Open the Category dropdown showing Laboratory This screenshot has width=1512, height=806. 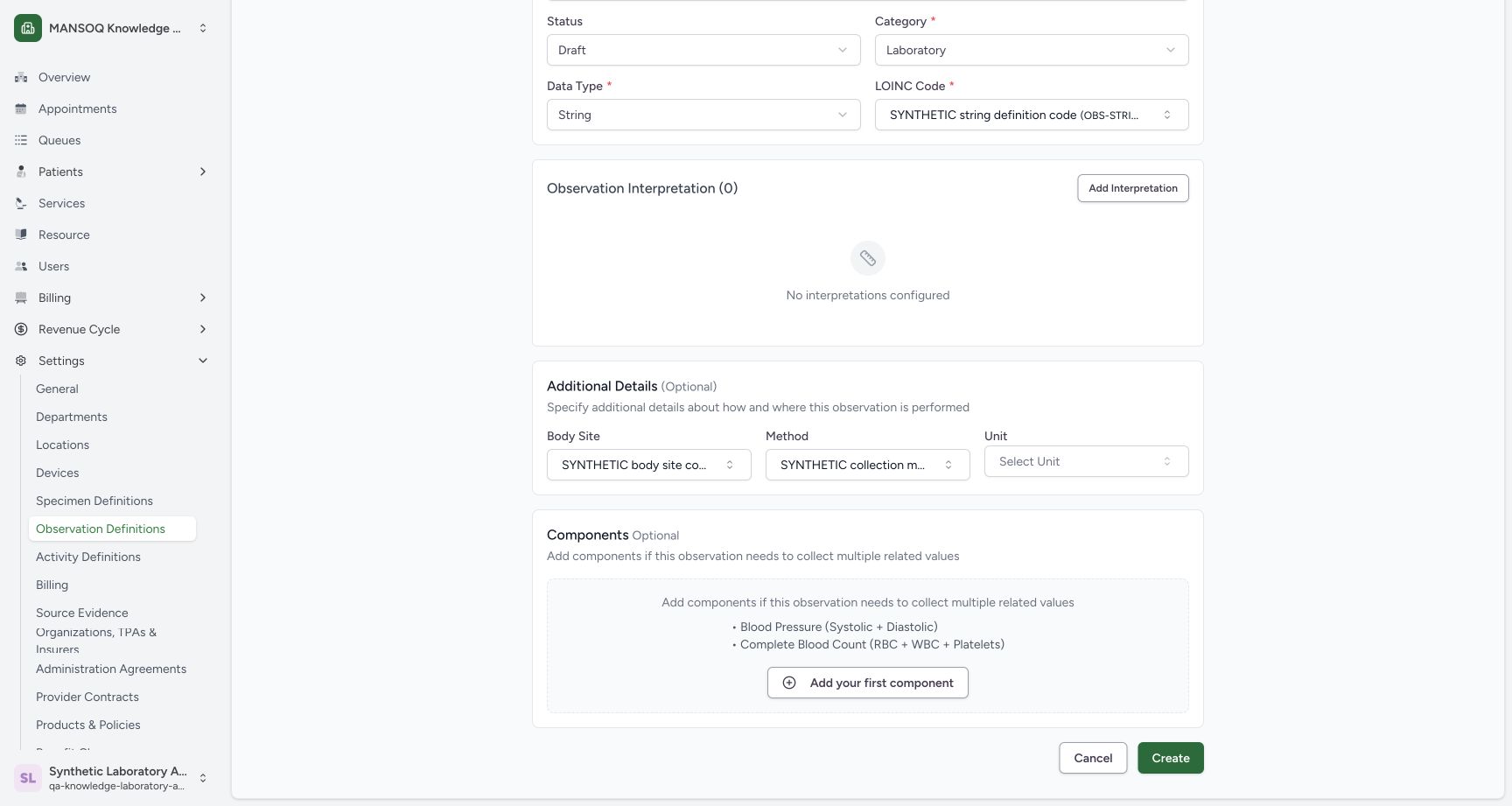pyautogui.click(x=1032, y=50)
